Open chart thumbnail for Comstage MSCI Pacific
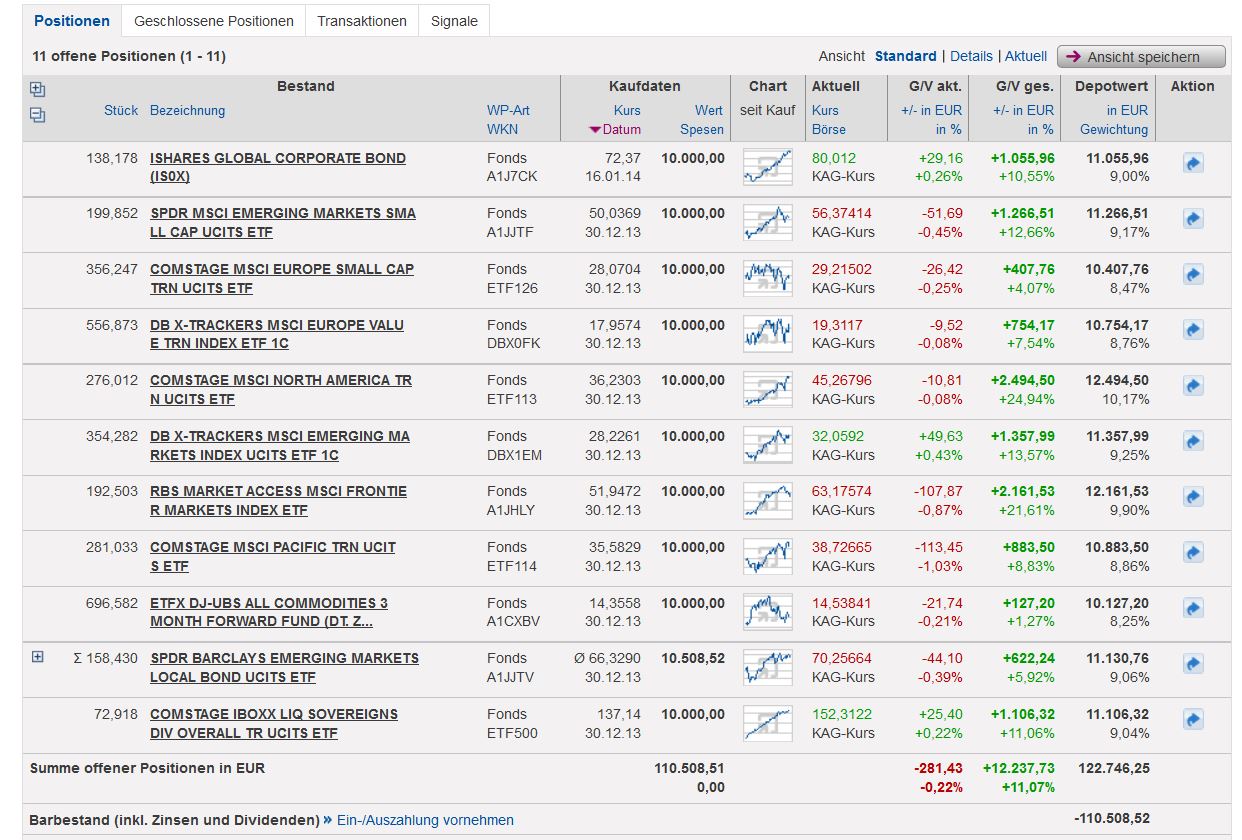The width and height of the screenshot is (1242, 840). pos(767,556)
